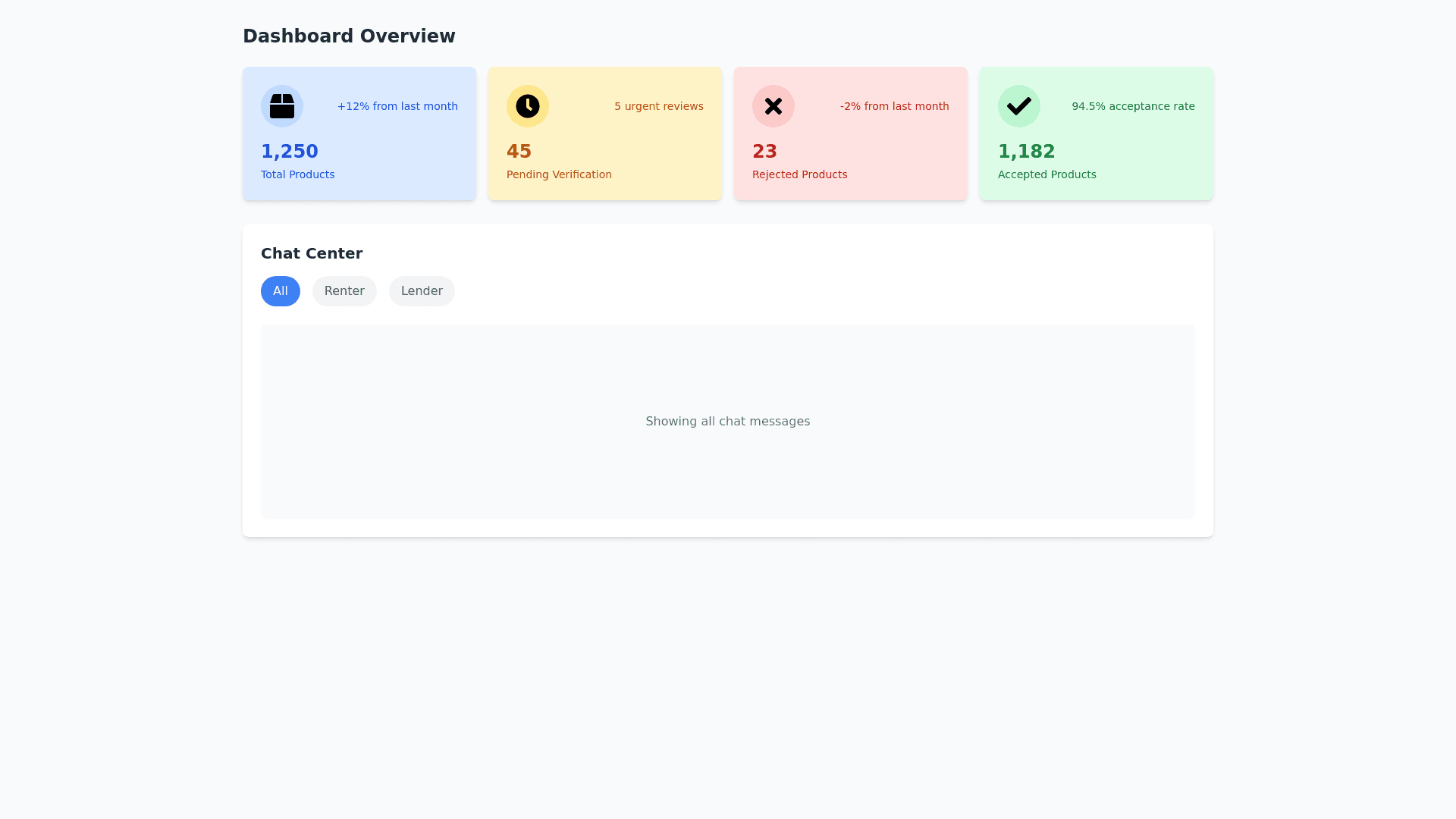Click the 1,250 total products count
The image size is (1456, 819).
[x=290, y=152]
